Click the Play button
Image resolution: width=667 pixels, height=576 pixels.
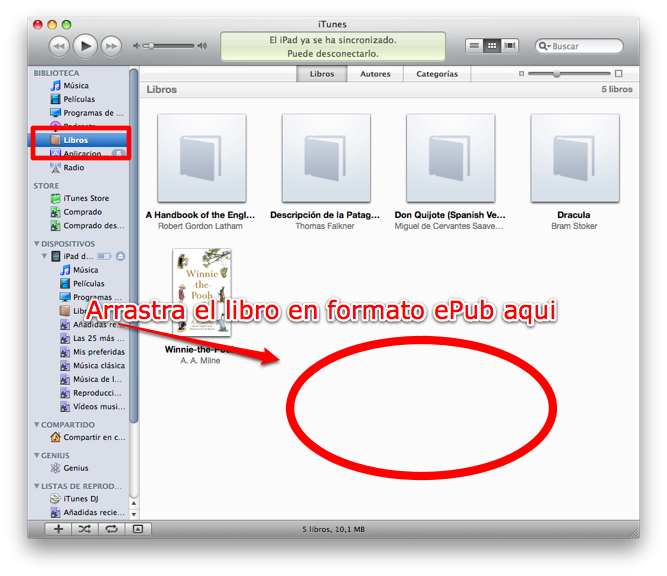[86, 46]
